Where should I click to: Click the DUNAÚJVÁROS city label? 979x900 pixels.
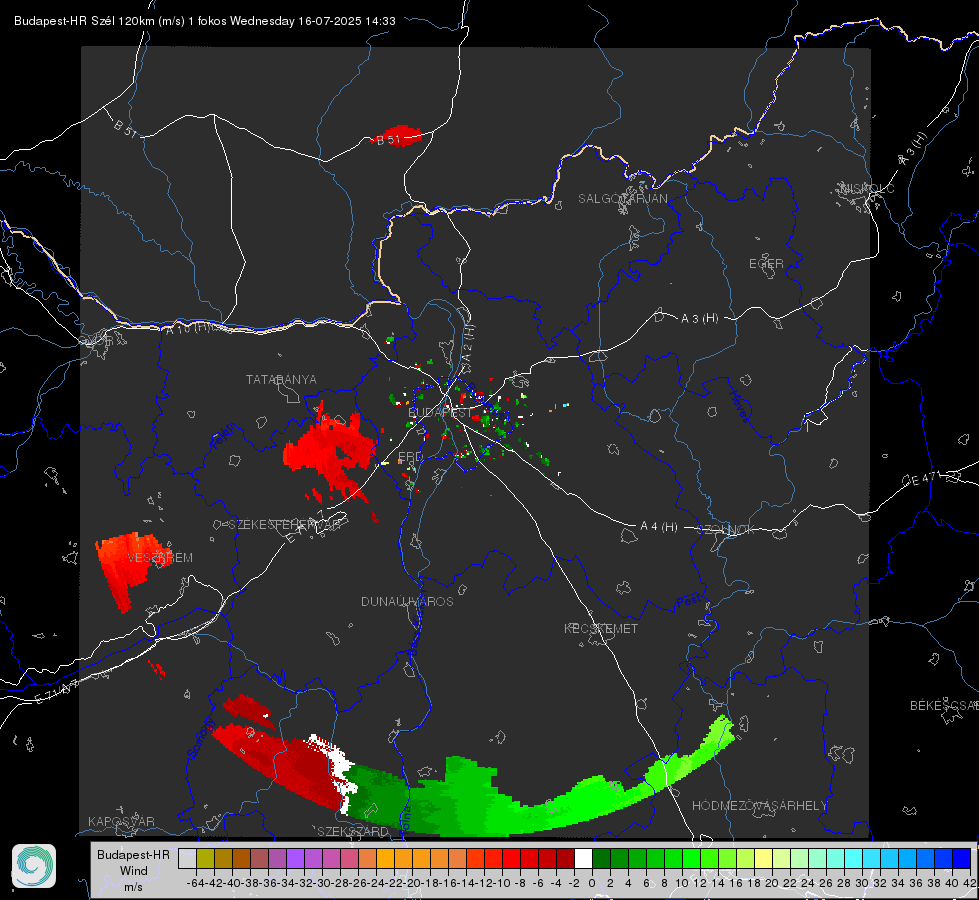tap(407, 601)
